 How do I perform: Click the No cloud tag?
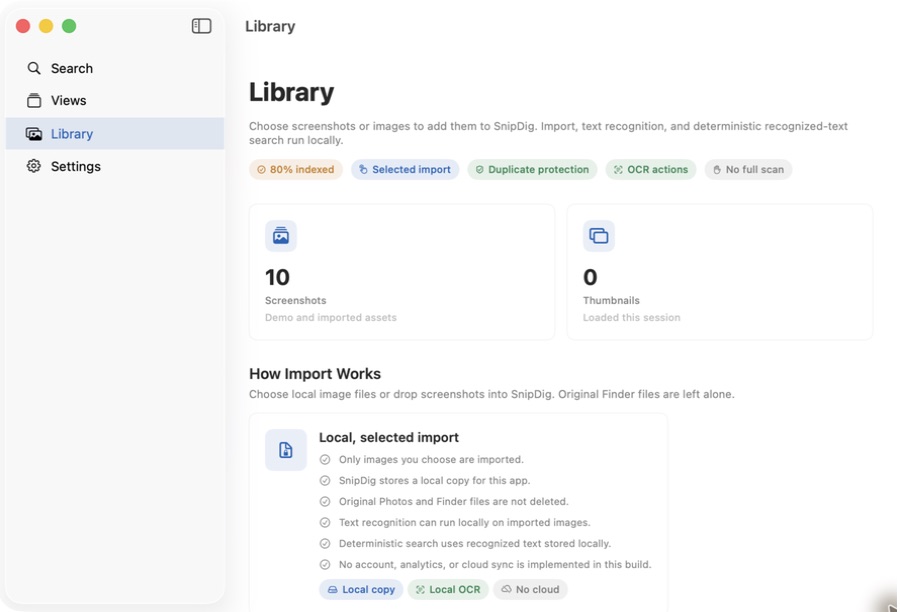point(530,590)
